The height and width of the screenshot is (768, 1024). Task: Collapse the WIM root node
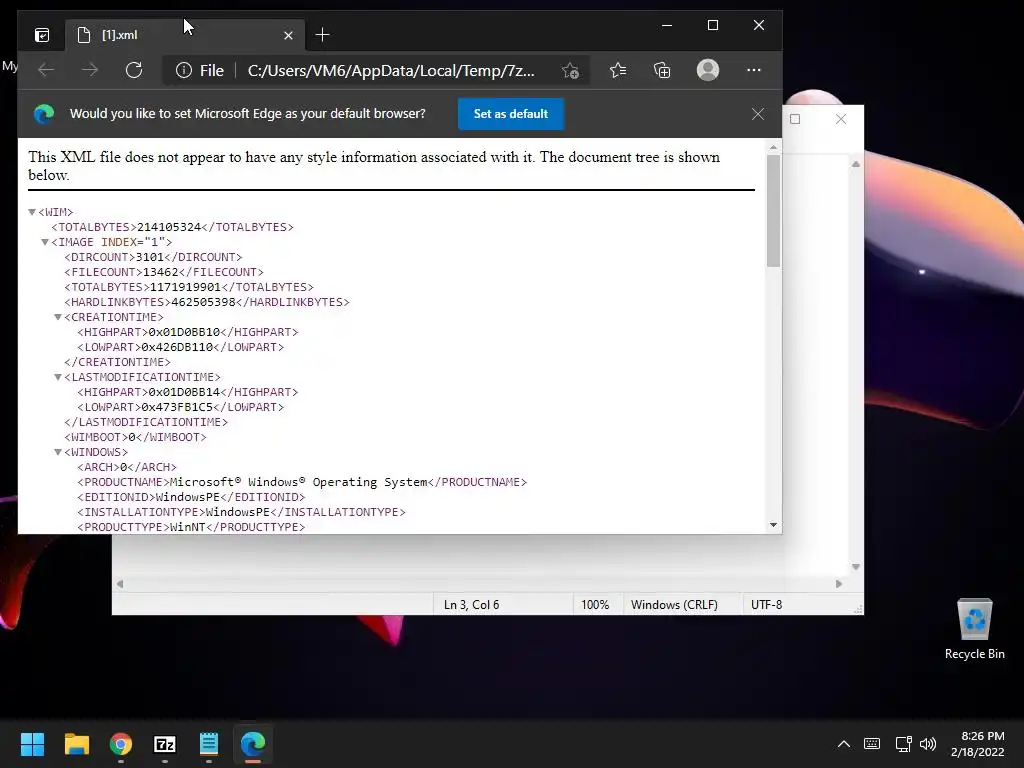pyautogui.click(x=32, y=212)
